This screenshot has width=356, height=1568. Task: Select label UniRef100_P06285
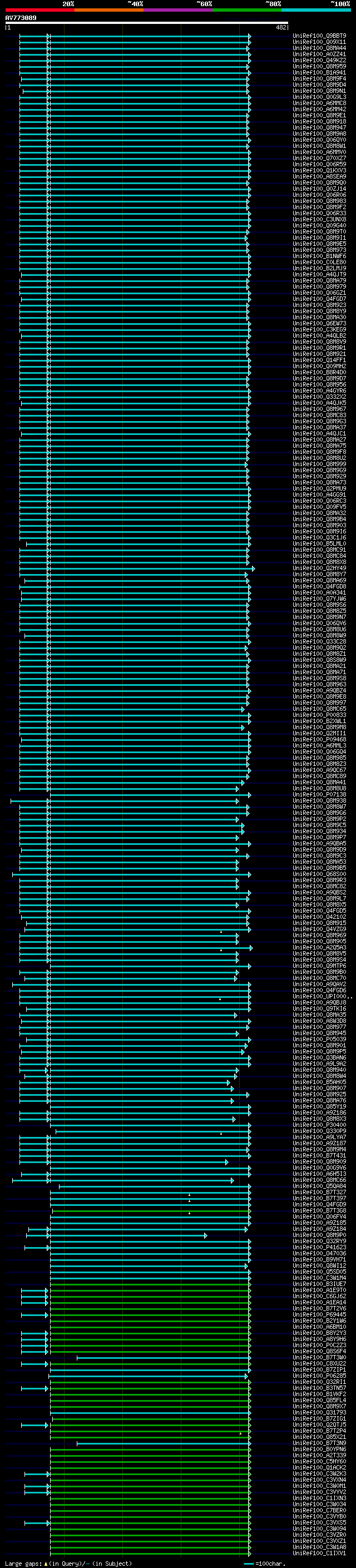319,1376
